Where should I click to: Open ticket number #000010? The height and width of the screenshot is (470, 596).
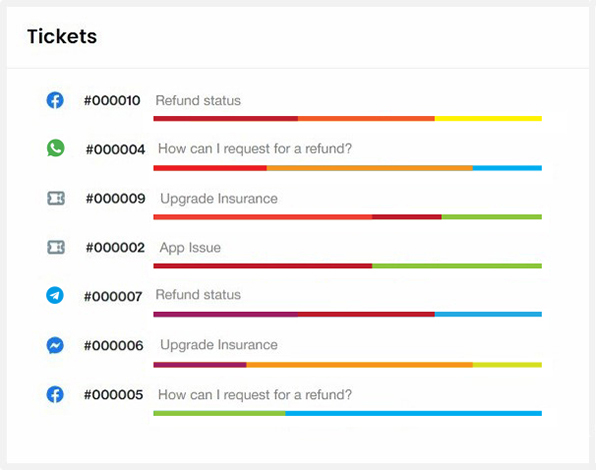pos(112,101)
